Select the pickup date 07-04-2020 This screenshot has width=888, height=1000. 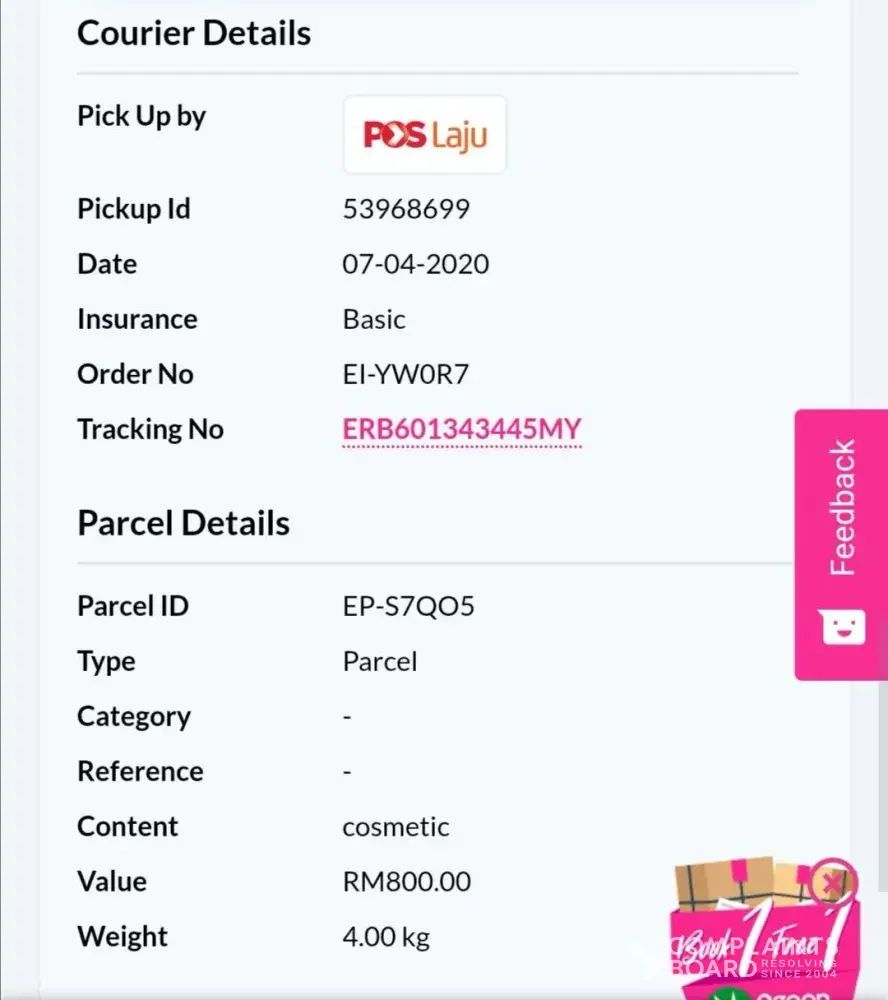416,264
